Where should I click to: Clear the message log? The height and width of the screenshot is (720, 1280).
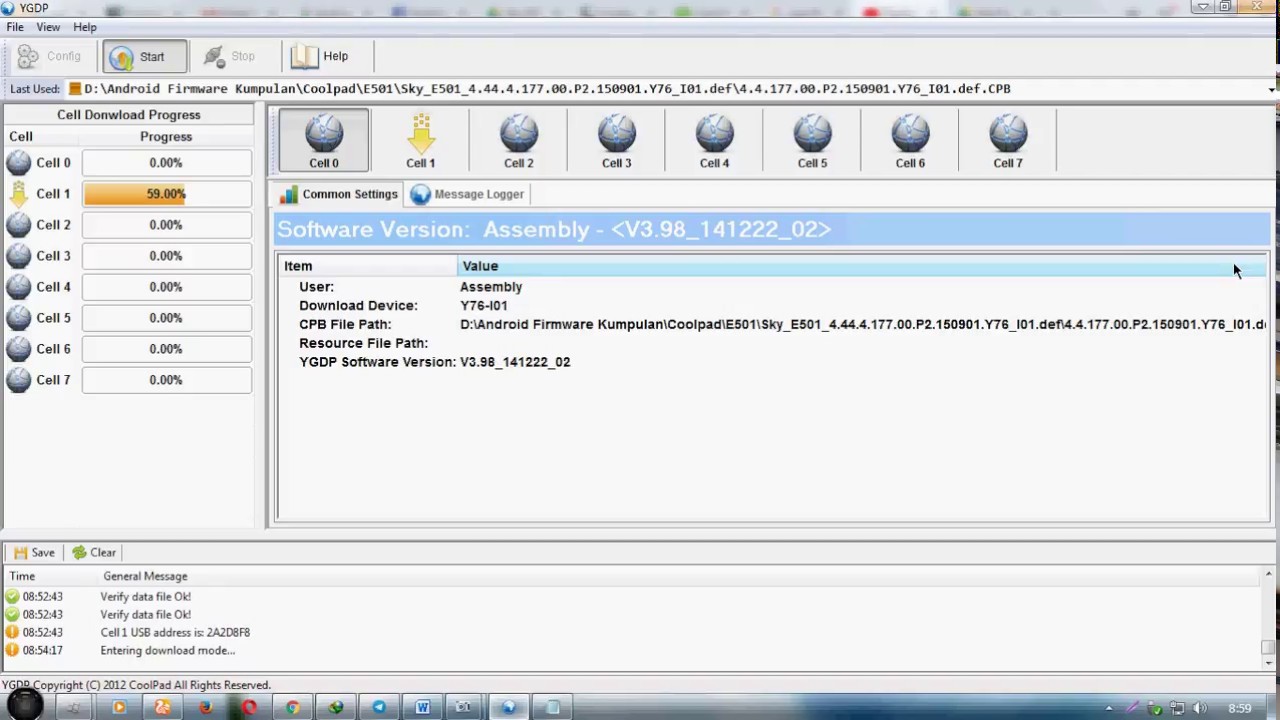94,552
